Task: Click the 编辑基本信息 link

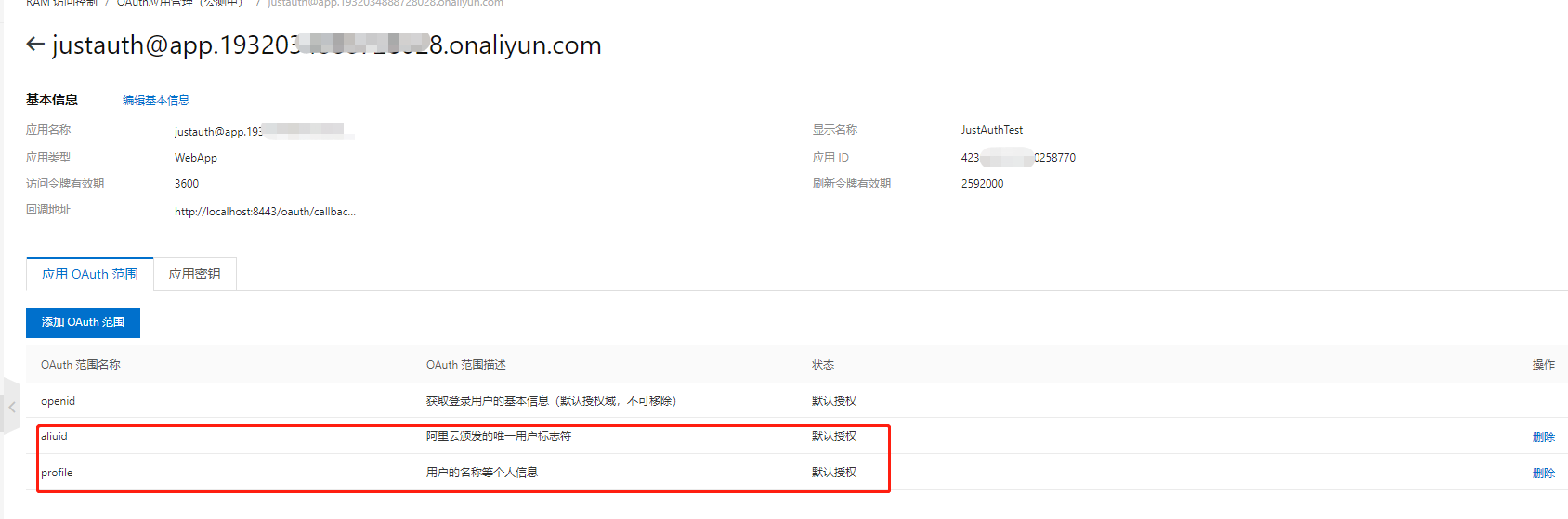Action: coord(155,100)
